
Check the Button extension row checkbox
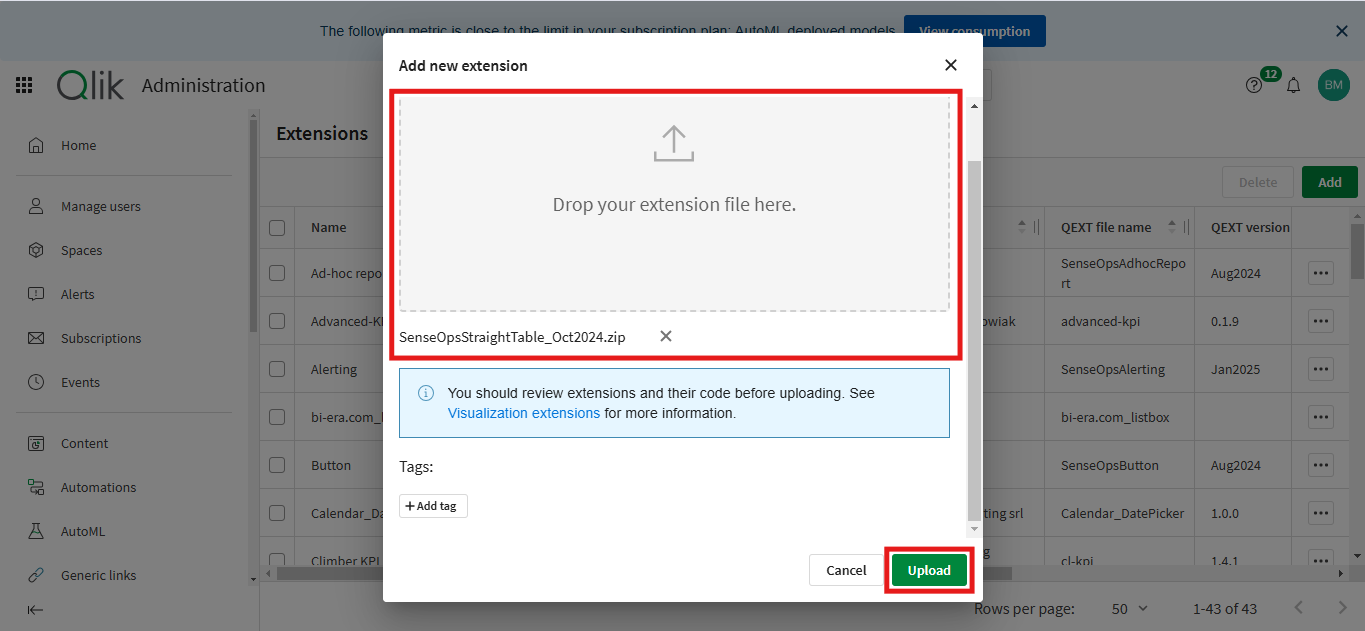pyautogui.click(x=277, y=465)
